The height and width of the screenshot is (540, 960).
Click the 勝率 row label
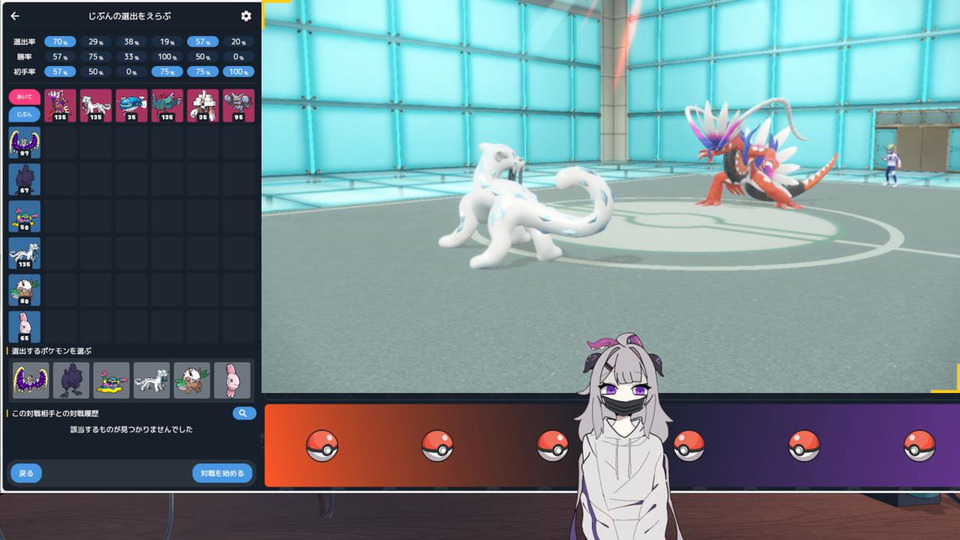pyautogui.click(x=24, y=56)
